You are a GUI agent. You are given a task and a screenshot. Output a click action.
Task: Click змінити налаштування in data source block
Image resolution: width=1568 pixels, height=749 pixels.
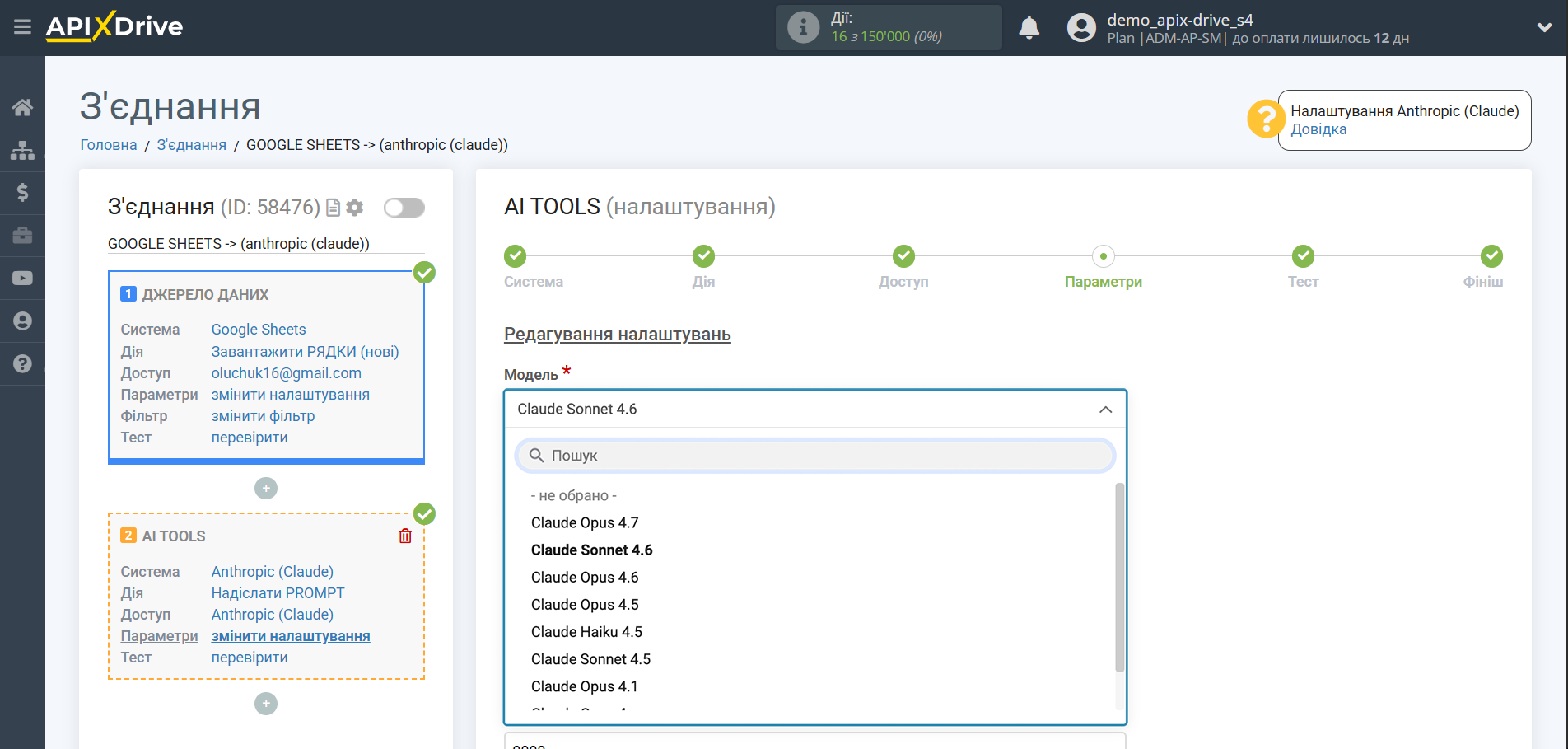pyautogui.click(x=290, y=395)
